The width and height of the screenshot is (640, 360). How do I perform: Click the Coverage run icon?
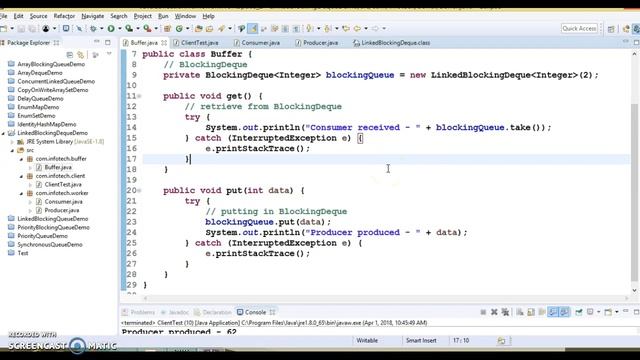[x=129, y=29]
